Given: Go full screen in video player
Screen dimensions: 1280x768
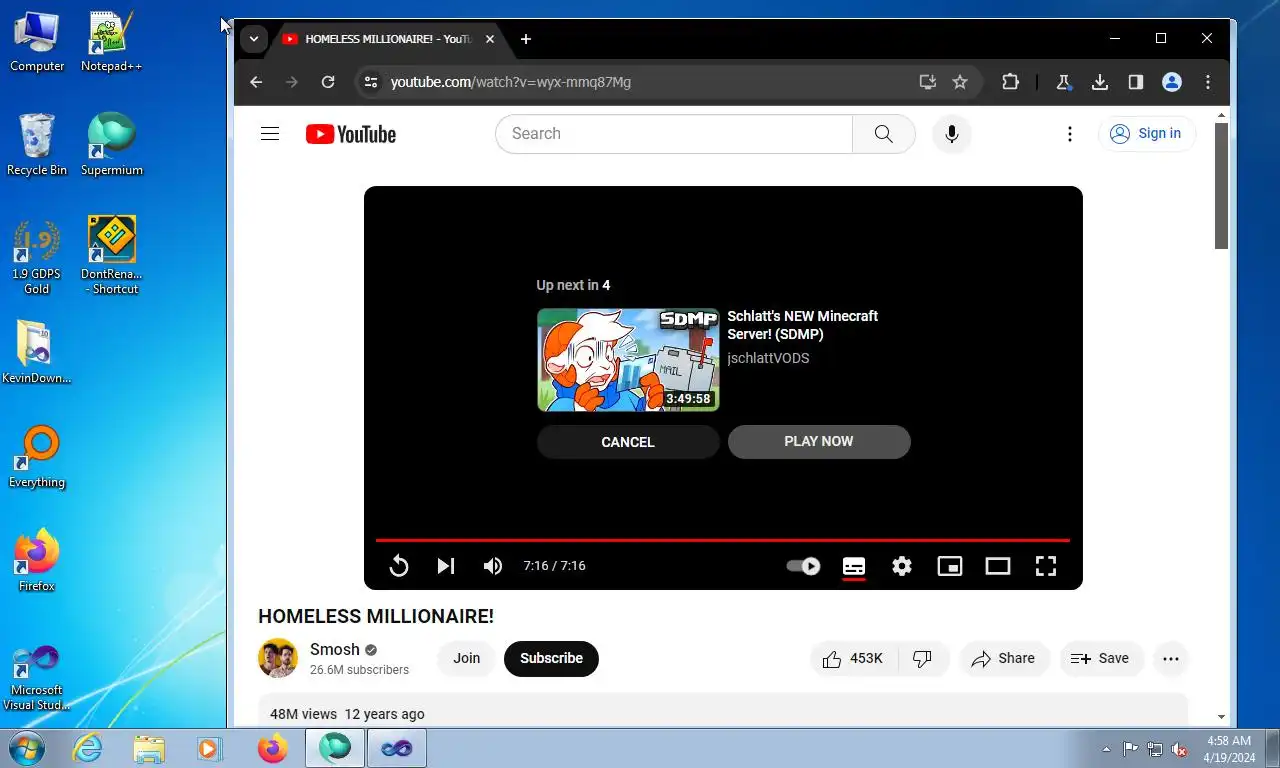Looking at the screenshot, I should point(1046,566).
